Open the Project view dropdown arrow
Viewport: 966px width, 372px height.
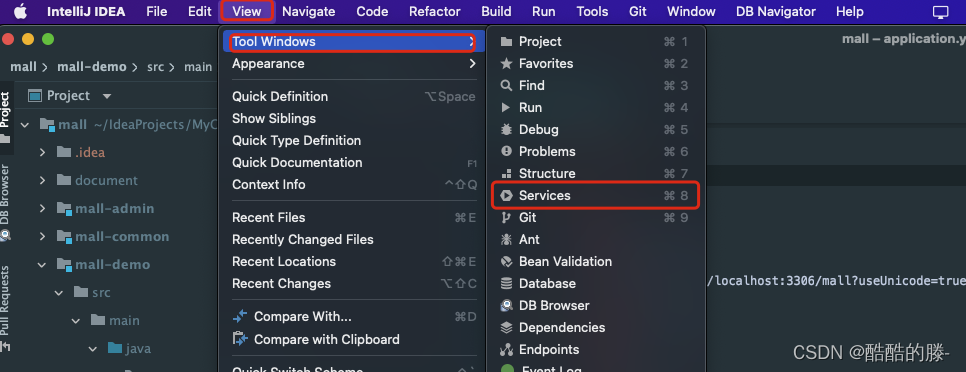pos(107,96)
